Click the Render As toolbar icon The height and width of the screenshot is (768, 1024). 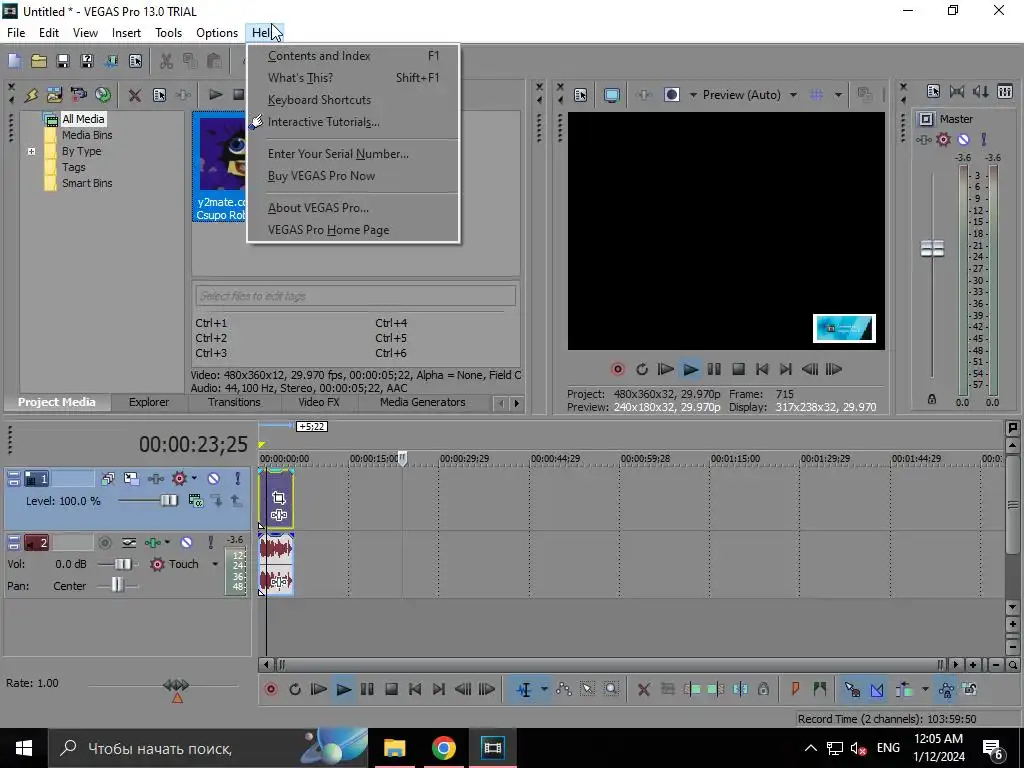tap(111, 61)
